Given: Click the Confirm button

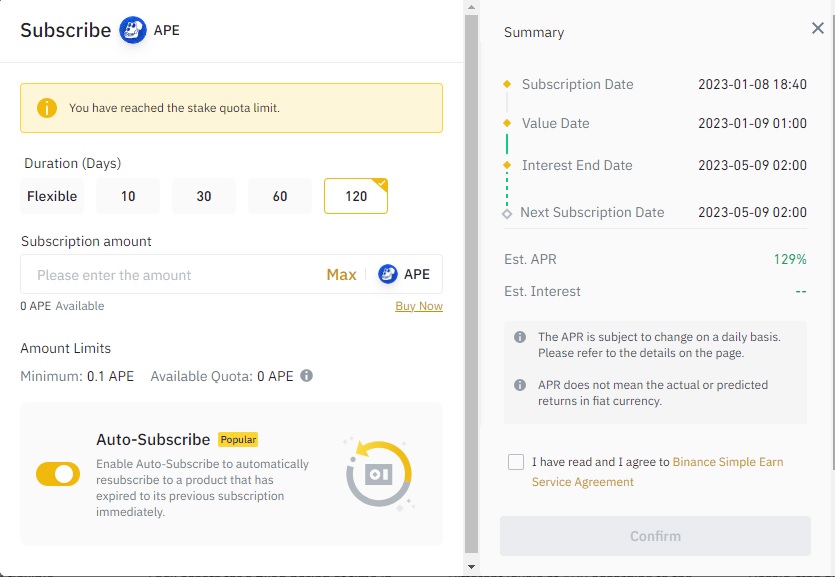Looking at the screenshot, I should point(655,536).
